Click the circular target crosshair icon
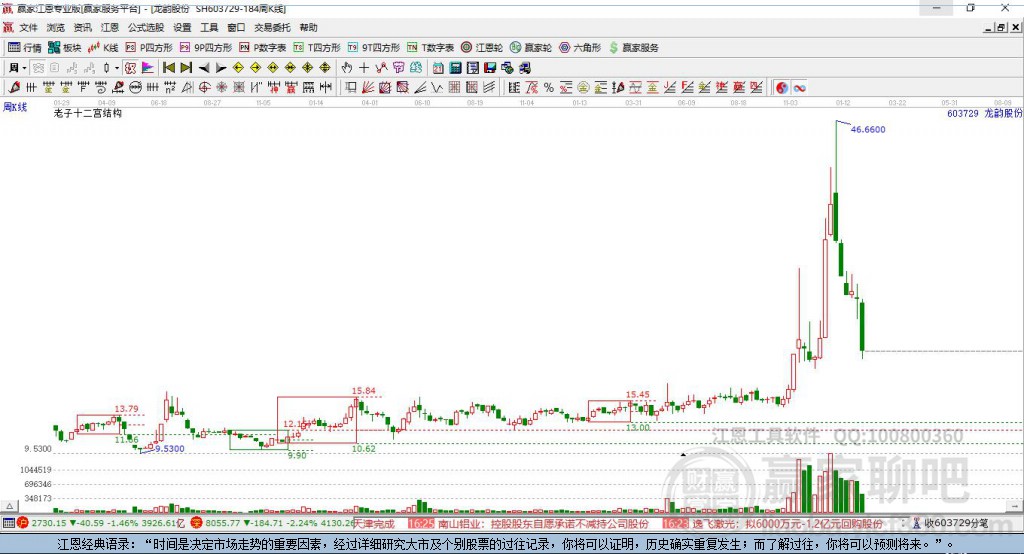Screen dimensions: 1024x554 204,88
